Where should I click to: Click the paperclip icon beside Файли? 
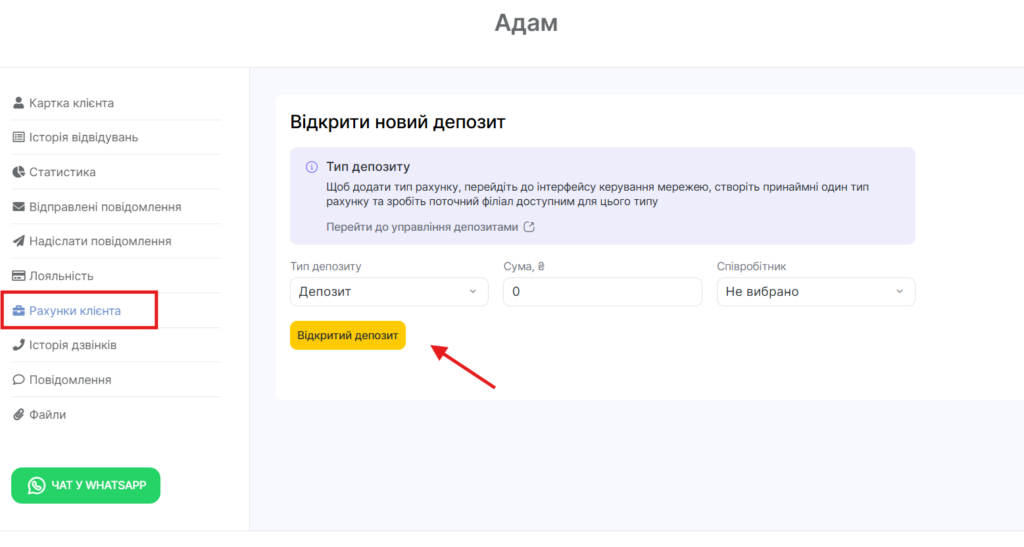coord(18,414)
